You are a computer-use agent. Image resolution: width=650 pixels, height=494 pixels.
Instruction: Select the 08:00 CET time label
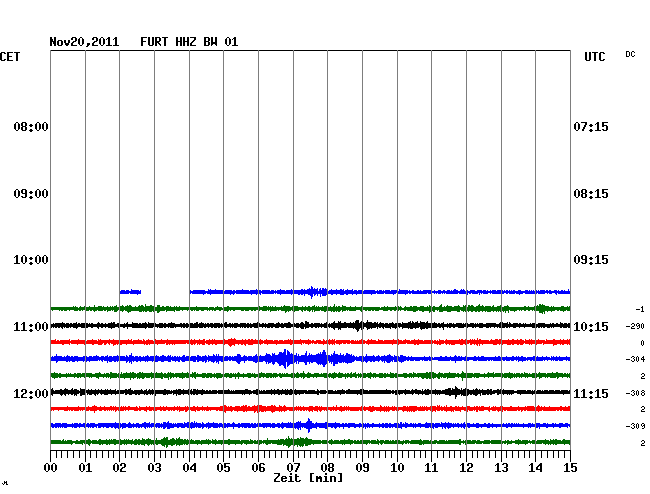coord(31,127)
